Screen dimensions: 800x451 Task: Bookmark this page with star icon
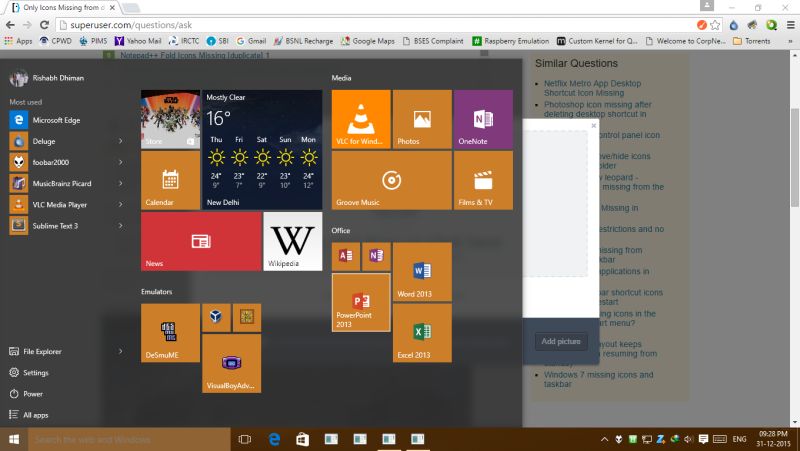(715, 25)
